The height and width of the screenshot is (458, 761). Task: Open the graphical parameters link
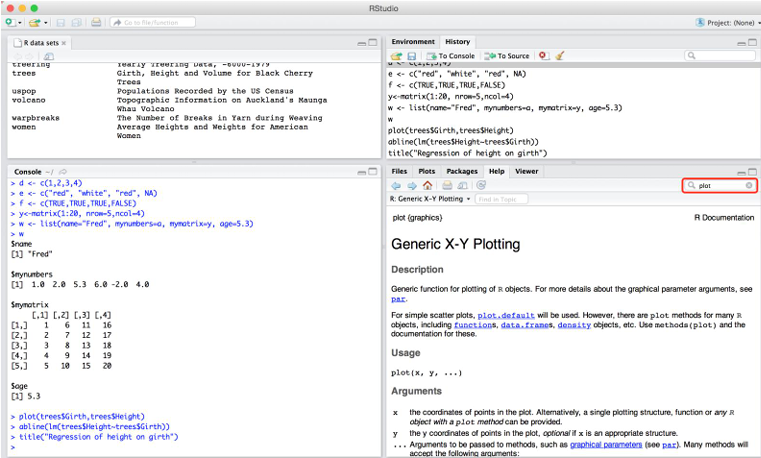[606, 444]
